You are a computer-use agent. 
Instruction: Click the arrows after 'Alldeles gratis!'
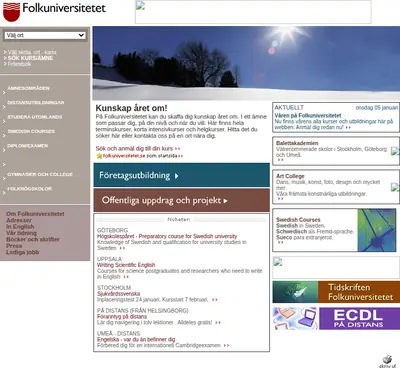coord(218,323)
